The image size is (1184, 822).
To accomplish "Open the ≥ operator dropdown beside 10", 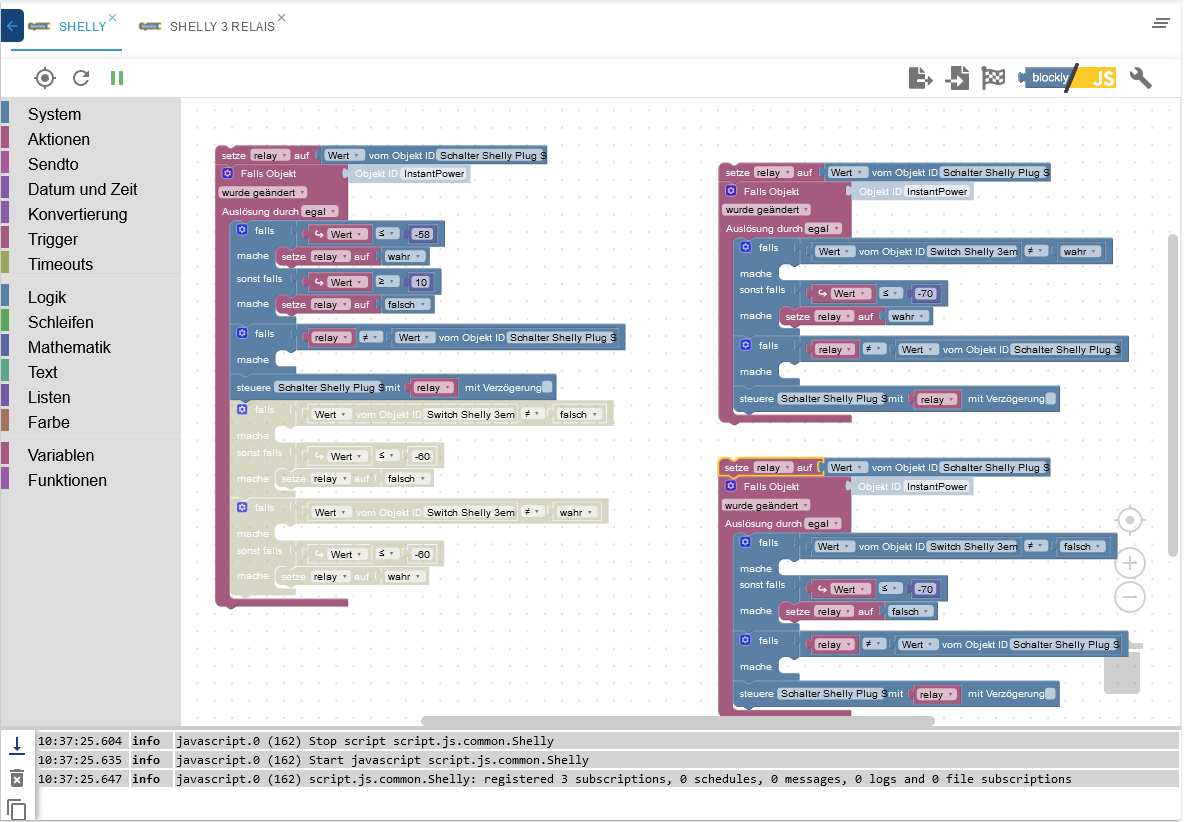I will [x=387, y=282].
